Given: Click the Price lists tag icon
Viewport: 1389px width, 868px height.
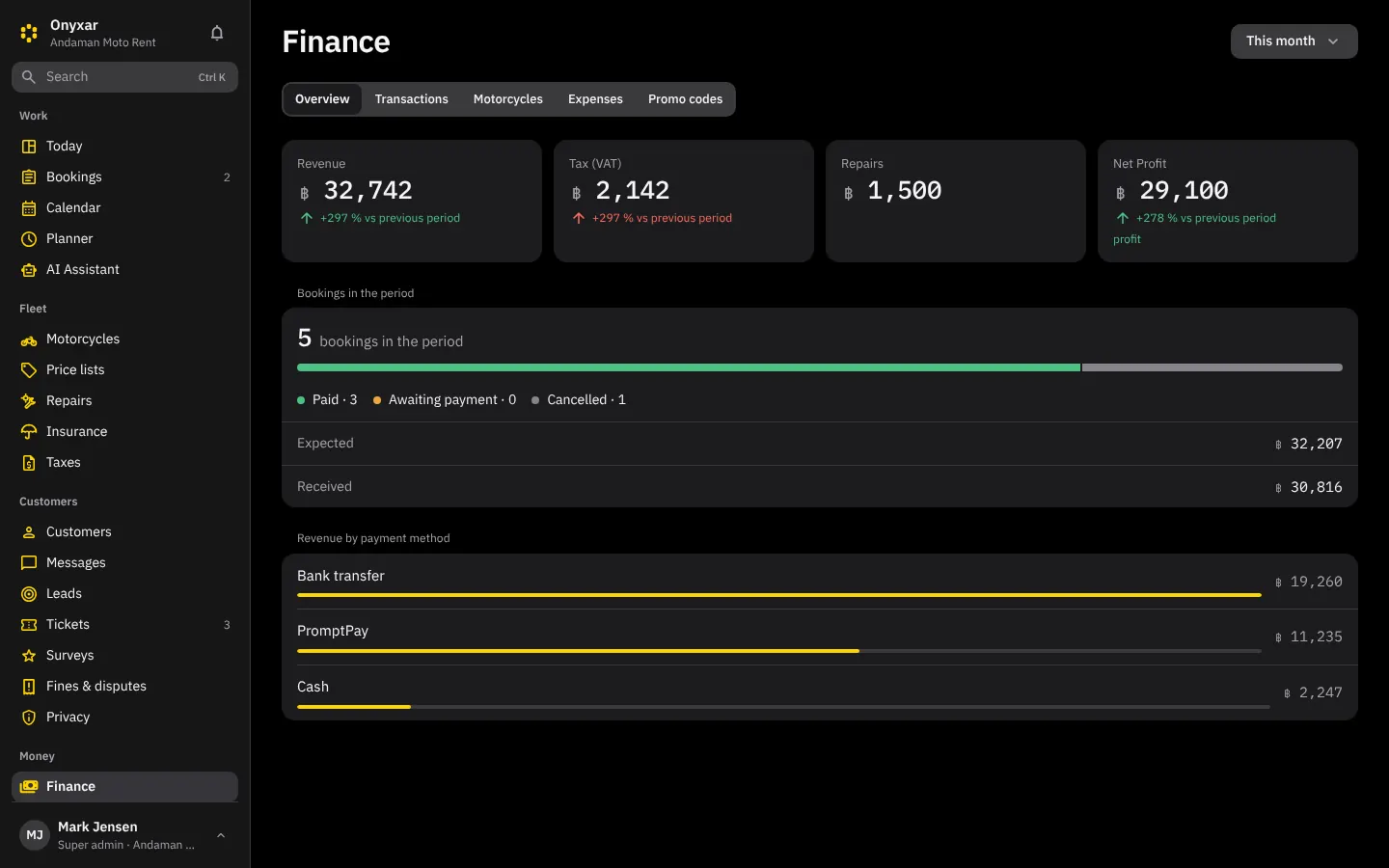Looking at the screenshot, I should tap(29, 370).
